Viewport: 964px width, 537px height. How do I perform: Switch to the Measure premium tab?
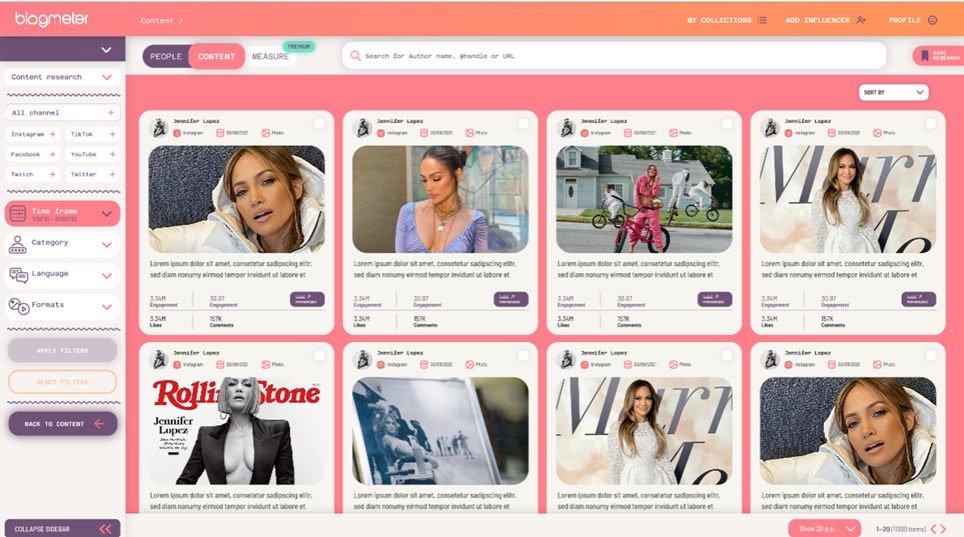point(271,56)
